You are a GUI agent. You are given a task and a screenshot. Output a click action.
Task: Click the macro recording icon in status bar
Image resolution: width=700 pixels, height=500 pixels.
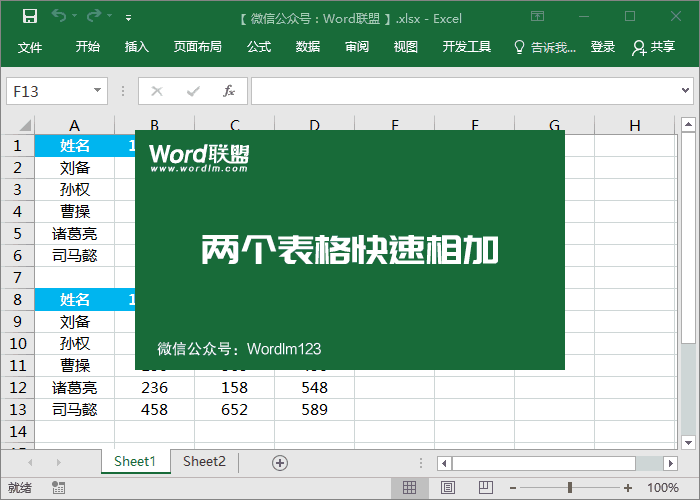[58, 487]
